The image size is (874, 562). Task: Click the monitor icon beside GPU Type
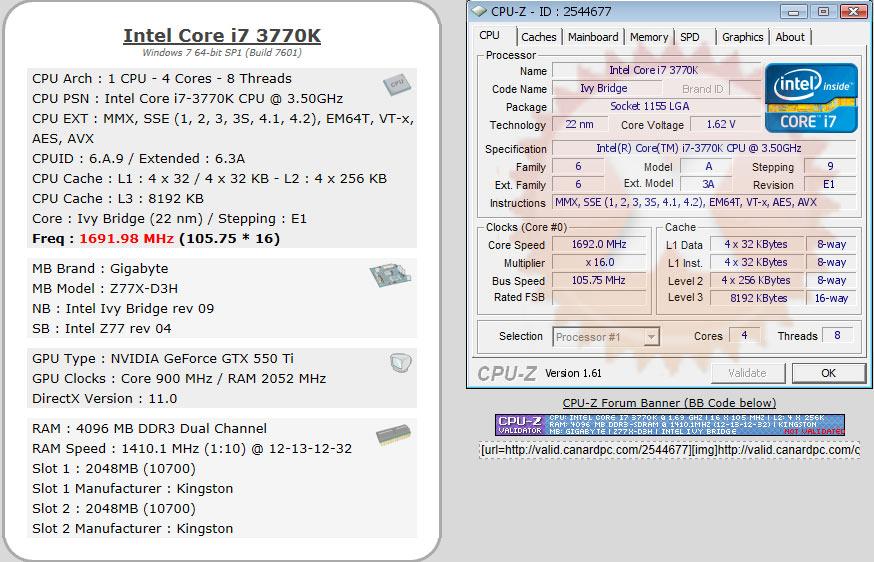coord(401,362)
